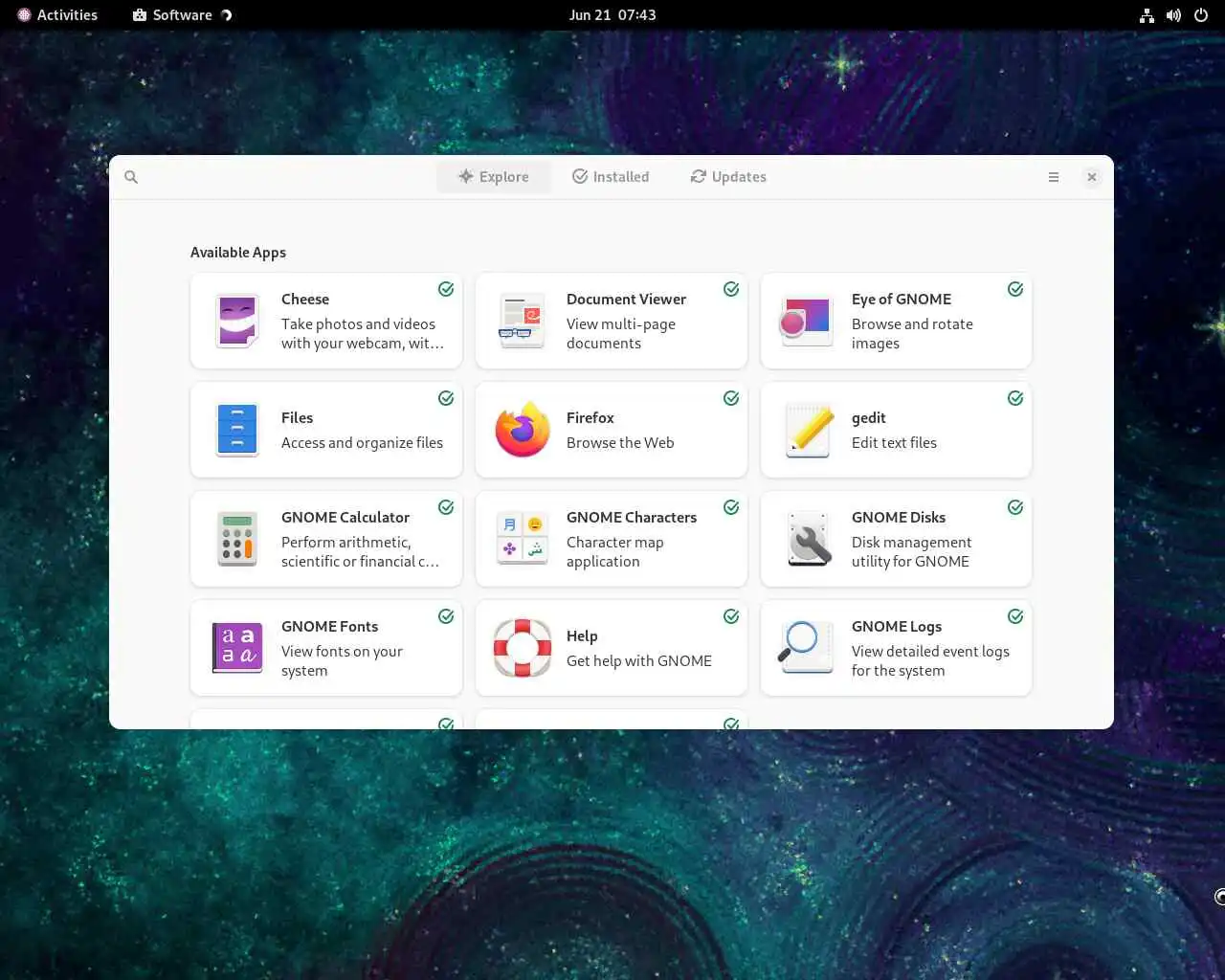Click the GNOME Fonts icon
This screenshot has width=1225, height=980.
236,648
